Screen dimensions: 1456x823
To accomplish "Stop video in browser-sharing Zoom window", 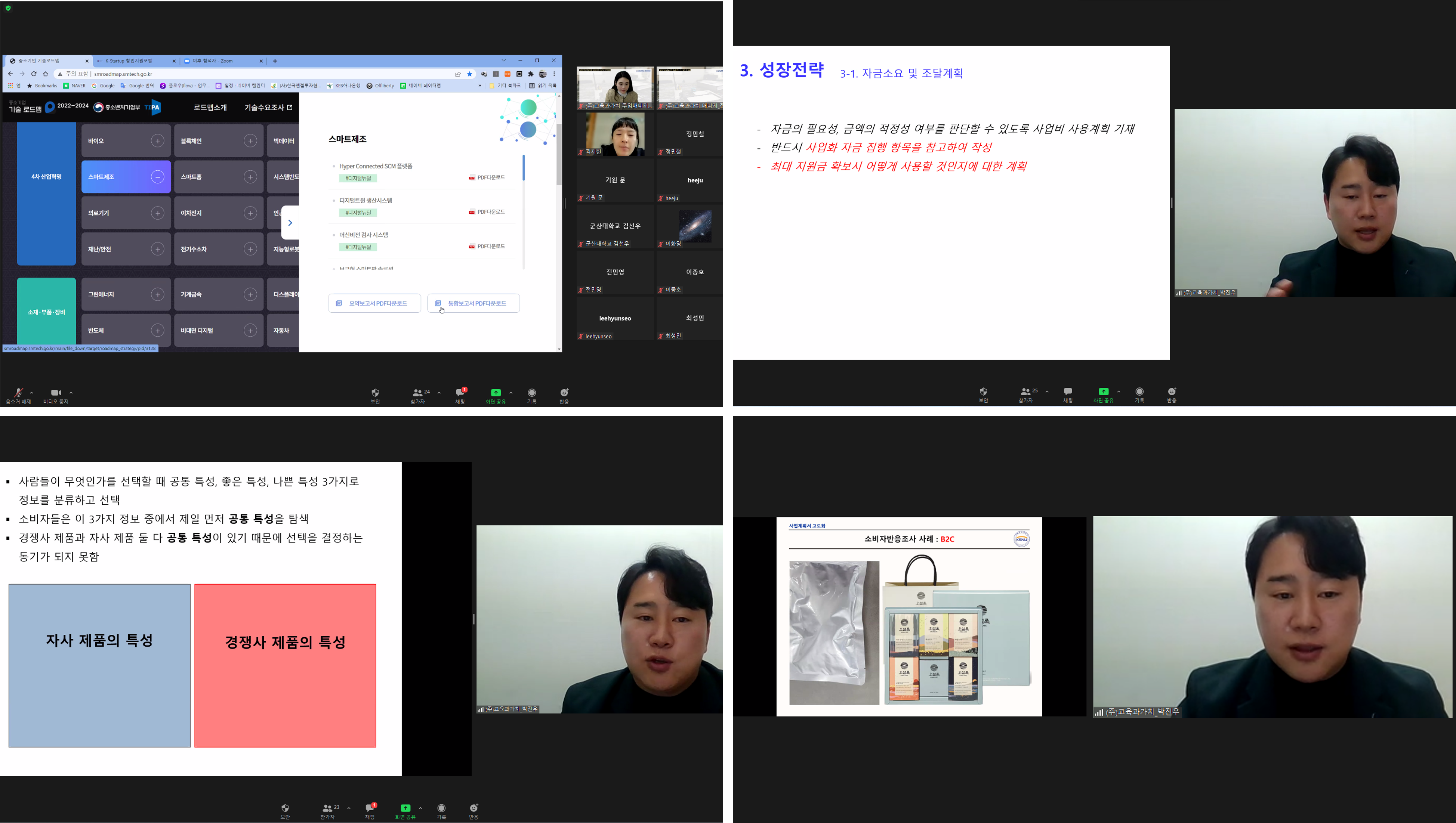I will (x=55, y=396).
